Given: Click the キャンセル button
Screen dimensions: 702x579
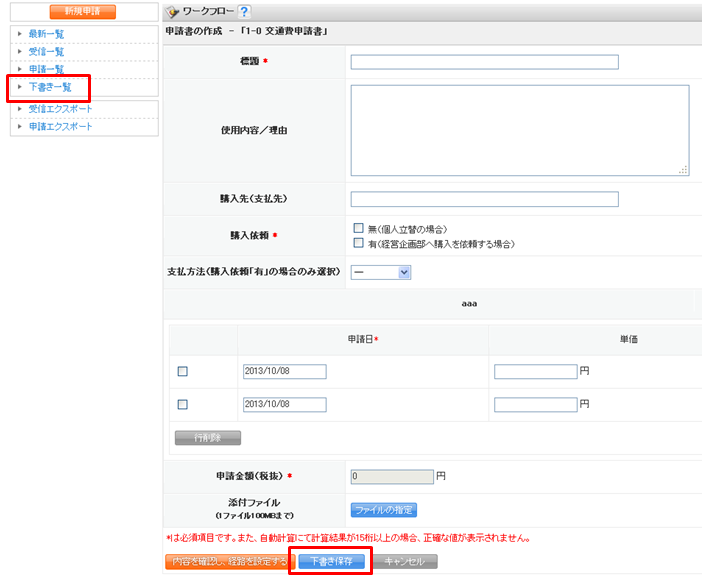Looking at the screenshot, I should pyautogui.click(x=405, y=562).
